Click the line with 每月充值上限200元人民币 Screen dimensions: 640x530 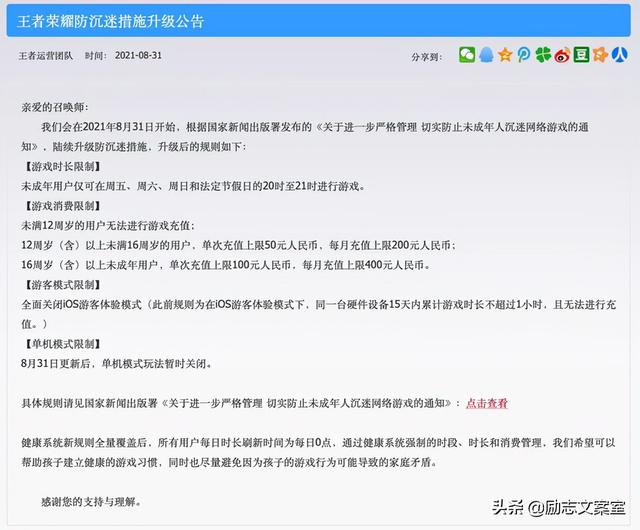239,245
